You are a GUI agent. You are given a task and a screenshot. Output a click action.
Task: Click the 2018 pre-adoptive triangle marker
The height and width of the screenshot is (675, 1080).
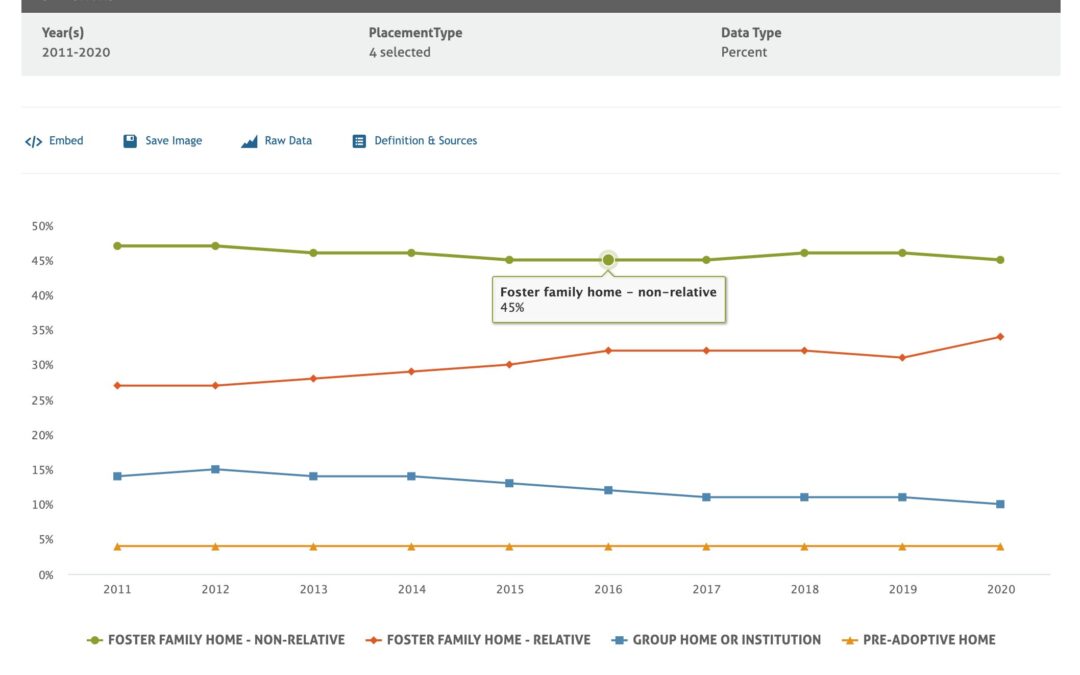(x=804, y=546)
